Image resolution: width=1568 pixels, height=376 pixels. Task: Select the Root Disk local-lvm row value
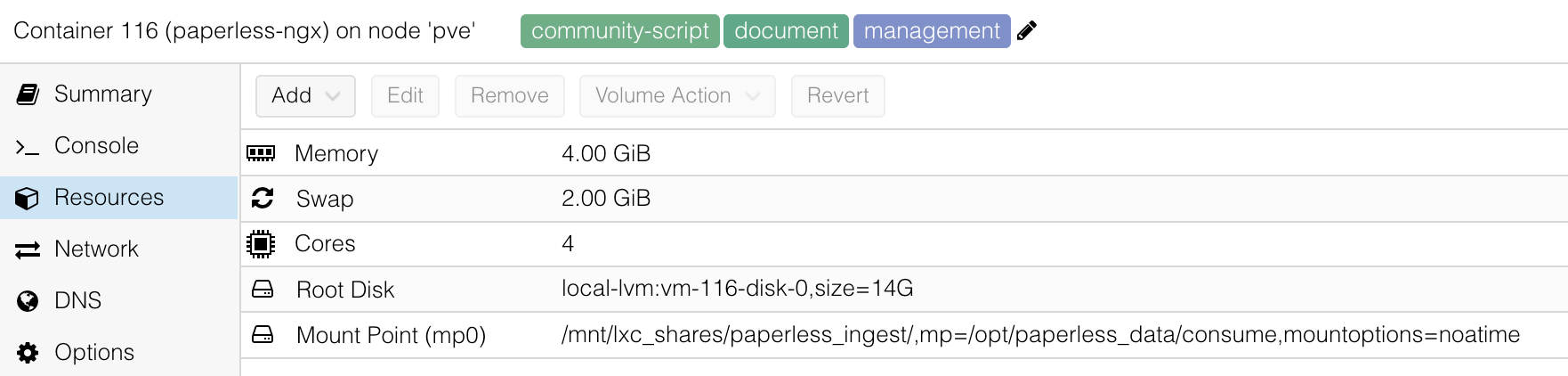click(737, 288)
